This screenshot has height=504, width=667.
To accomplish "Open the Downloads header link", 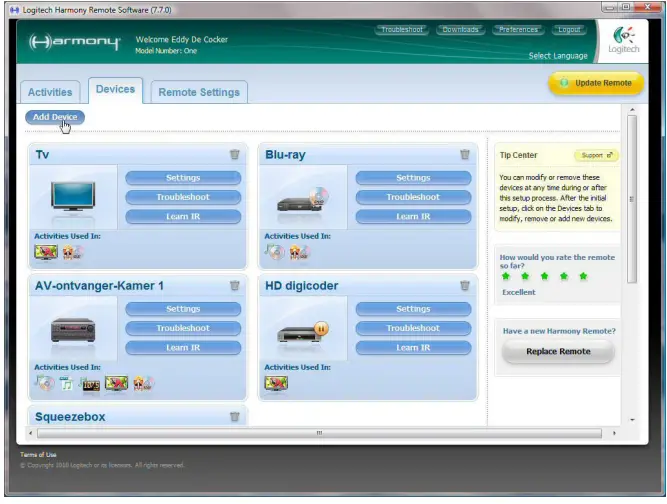I will [460, 30].
